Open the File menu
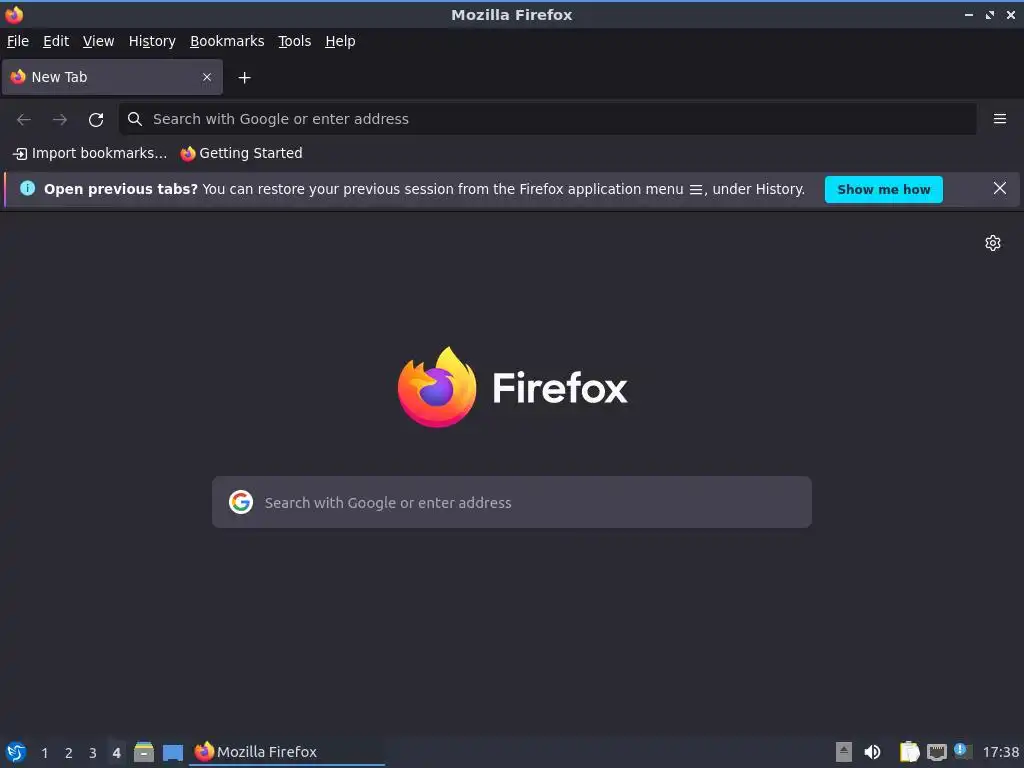1024x768 pixels. [18, 41]
